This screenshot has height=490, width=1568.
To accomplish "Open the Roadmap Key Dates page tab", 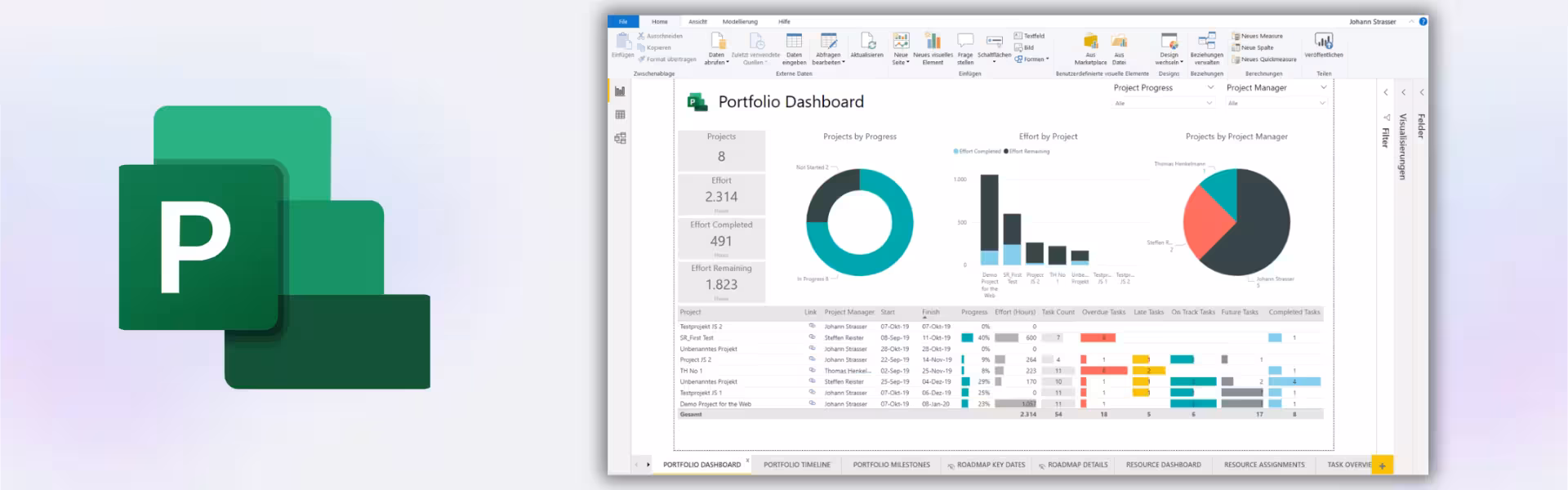I will pos(986,465).
